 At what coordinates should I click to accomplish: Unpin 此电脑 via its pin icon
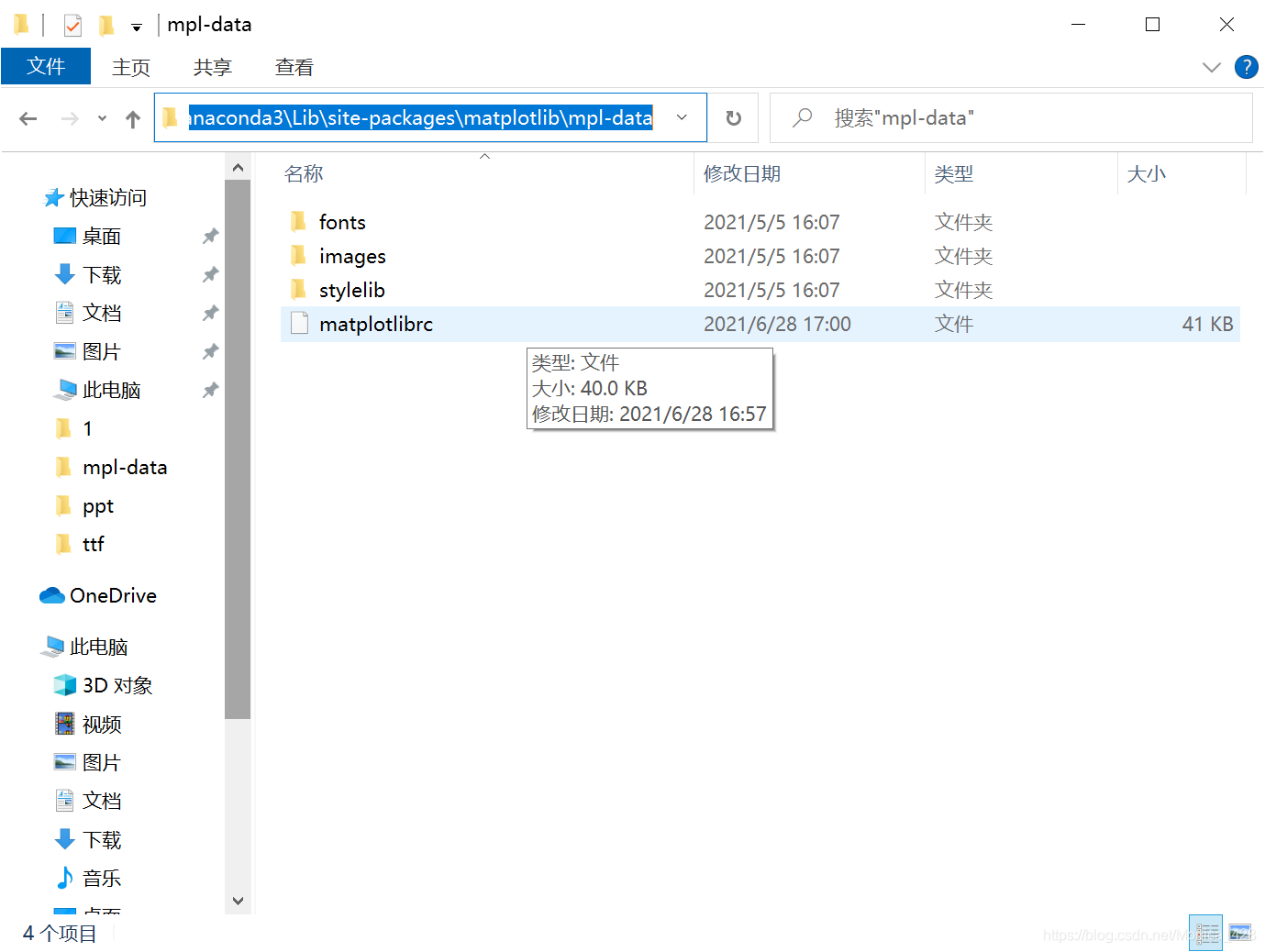(210, 391)
